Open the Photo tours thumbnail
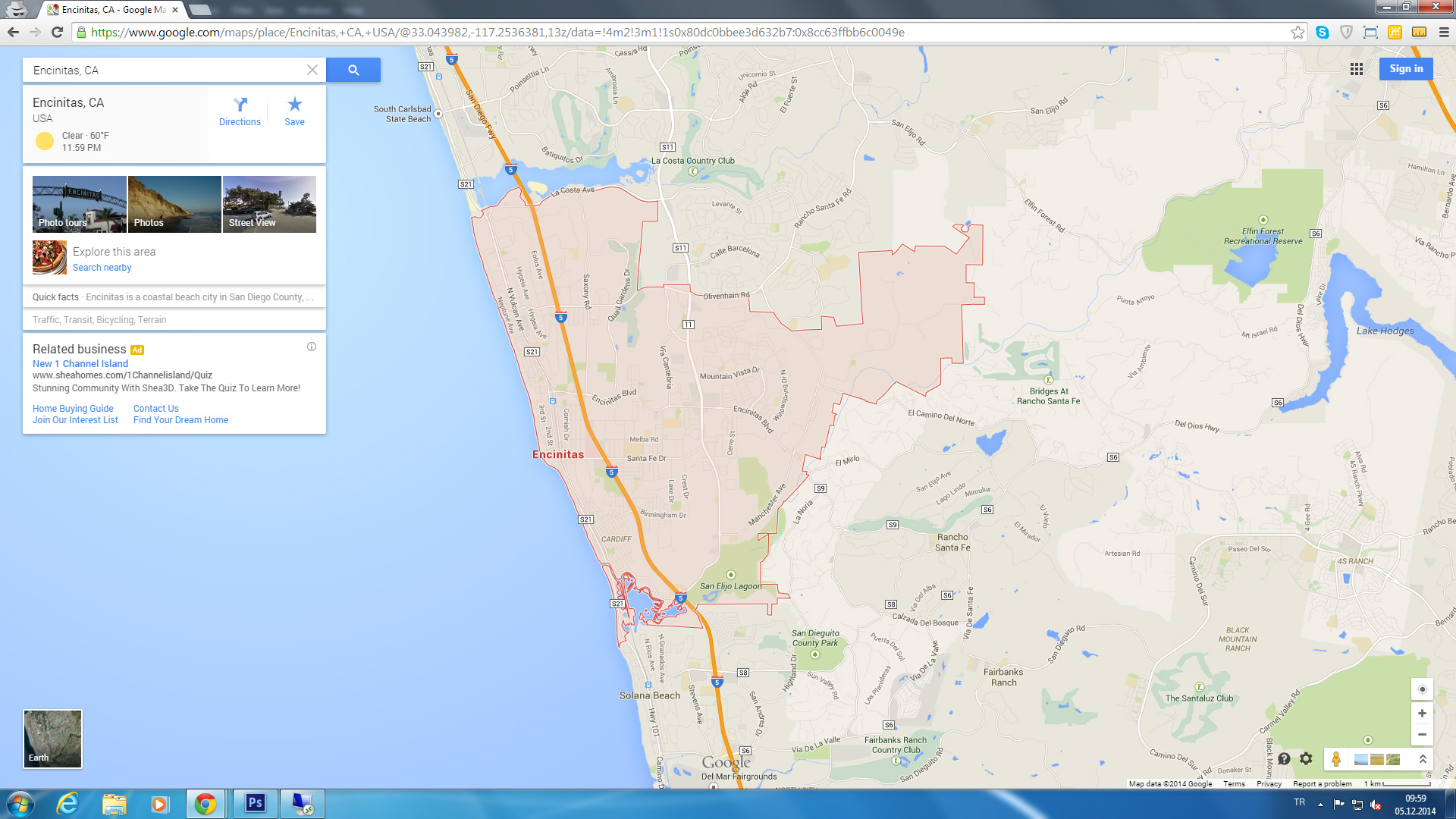The width and height of the screenshot is (1456, 819). point(79,204)
